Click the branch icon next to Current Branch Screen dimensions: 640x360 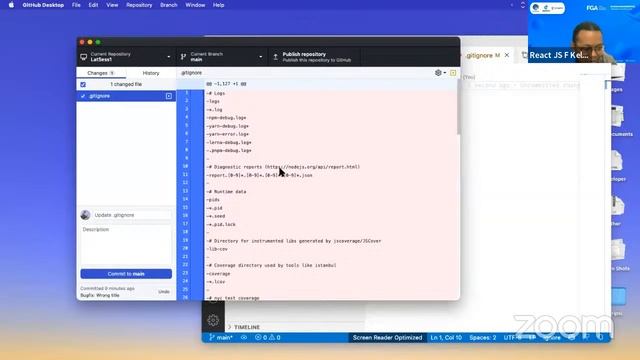coord(183,57)
